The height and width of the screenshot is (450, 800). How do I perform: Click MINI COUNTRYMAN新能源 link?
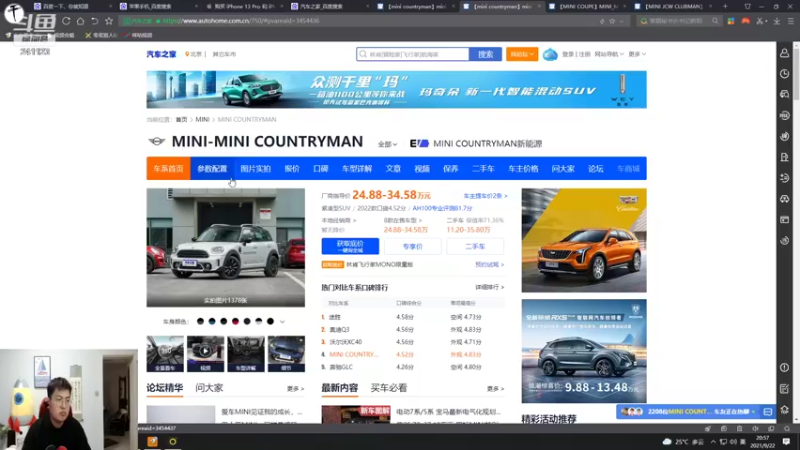488,144
